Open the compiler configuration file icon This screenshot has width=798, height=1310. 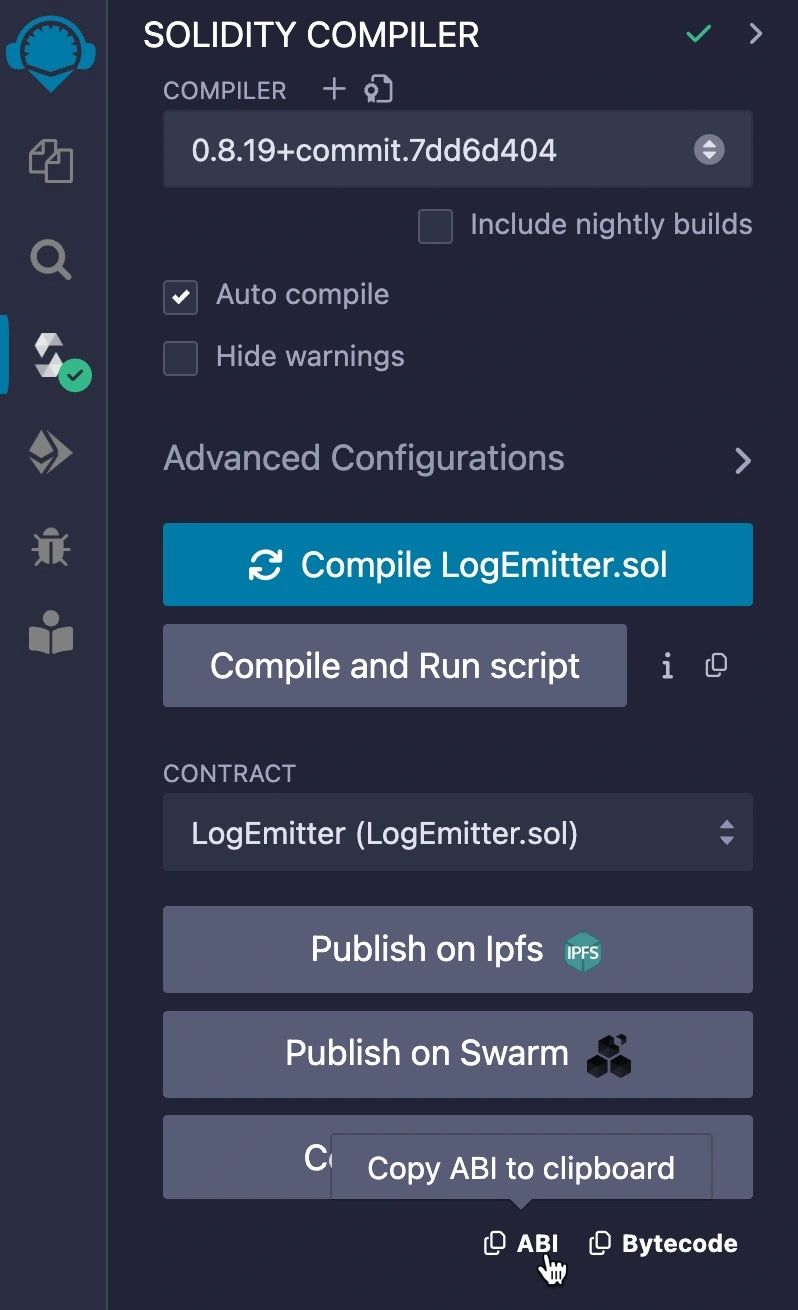pos(376,89)
